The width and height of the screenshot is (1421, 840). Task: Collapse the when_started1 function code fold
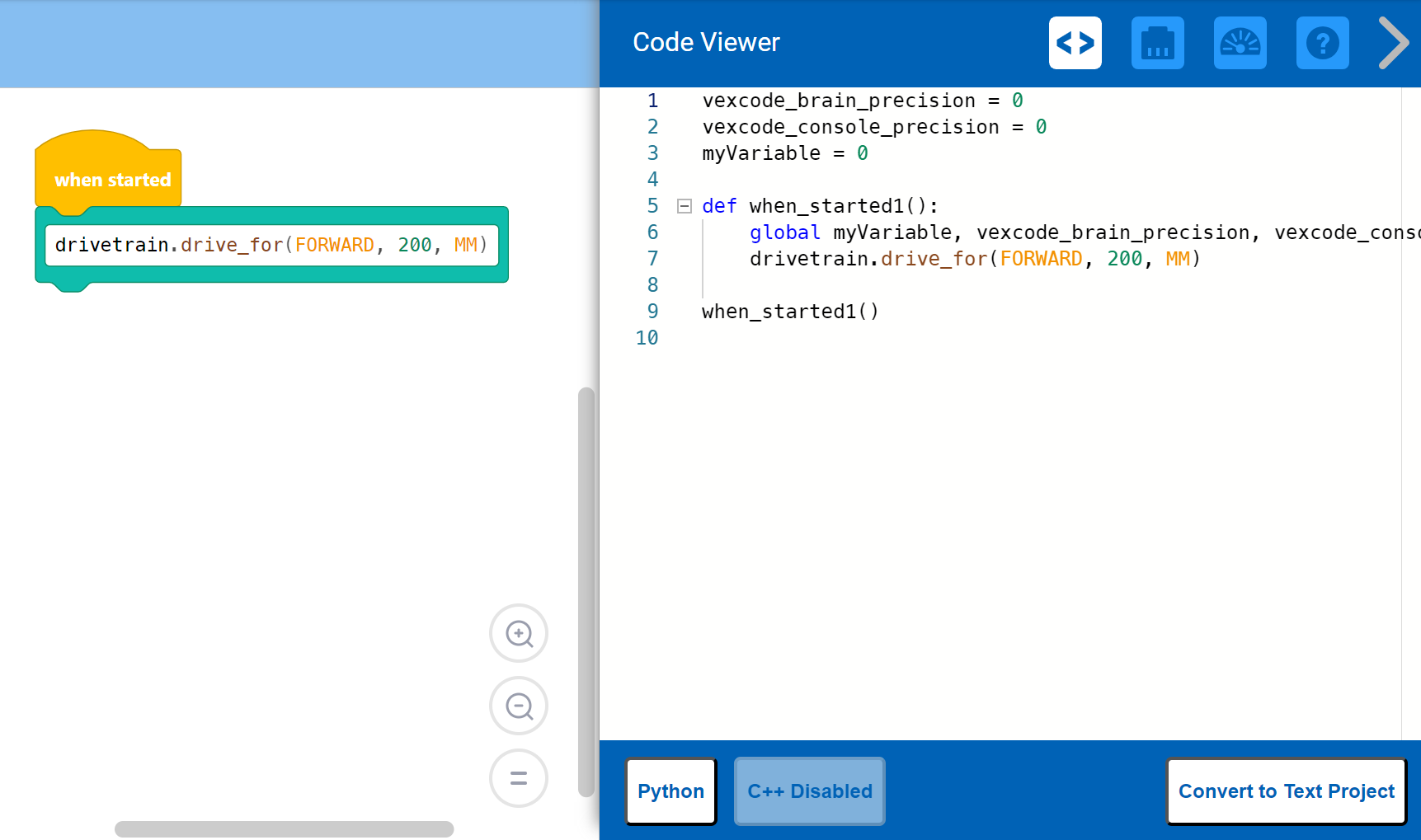pyautogui.click(x=684, y=205)
